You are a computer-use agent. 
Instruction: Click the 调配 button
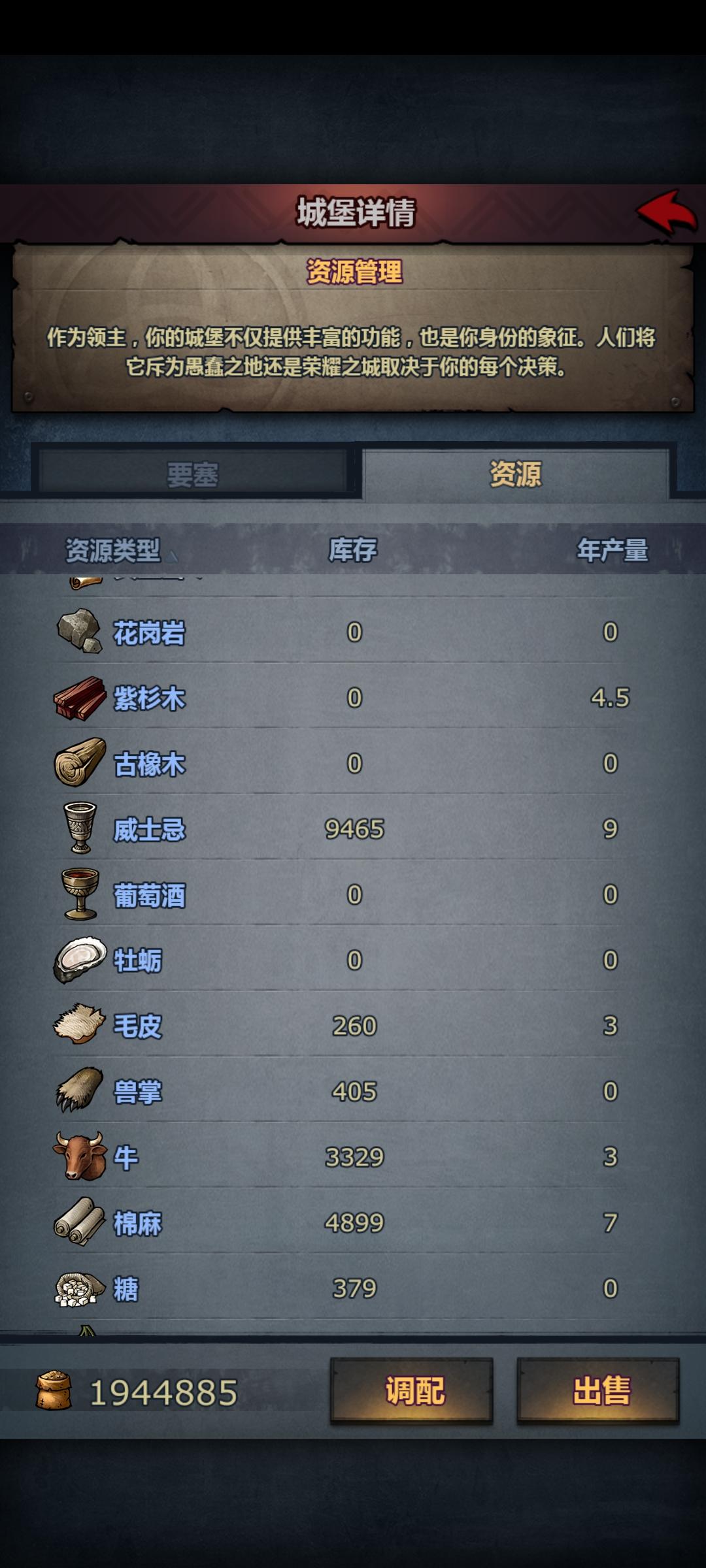tap(412, 1390)
